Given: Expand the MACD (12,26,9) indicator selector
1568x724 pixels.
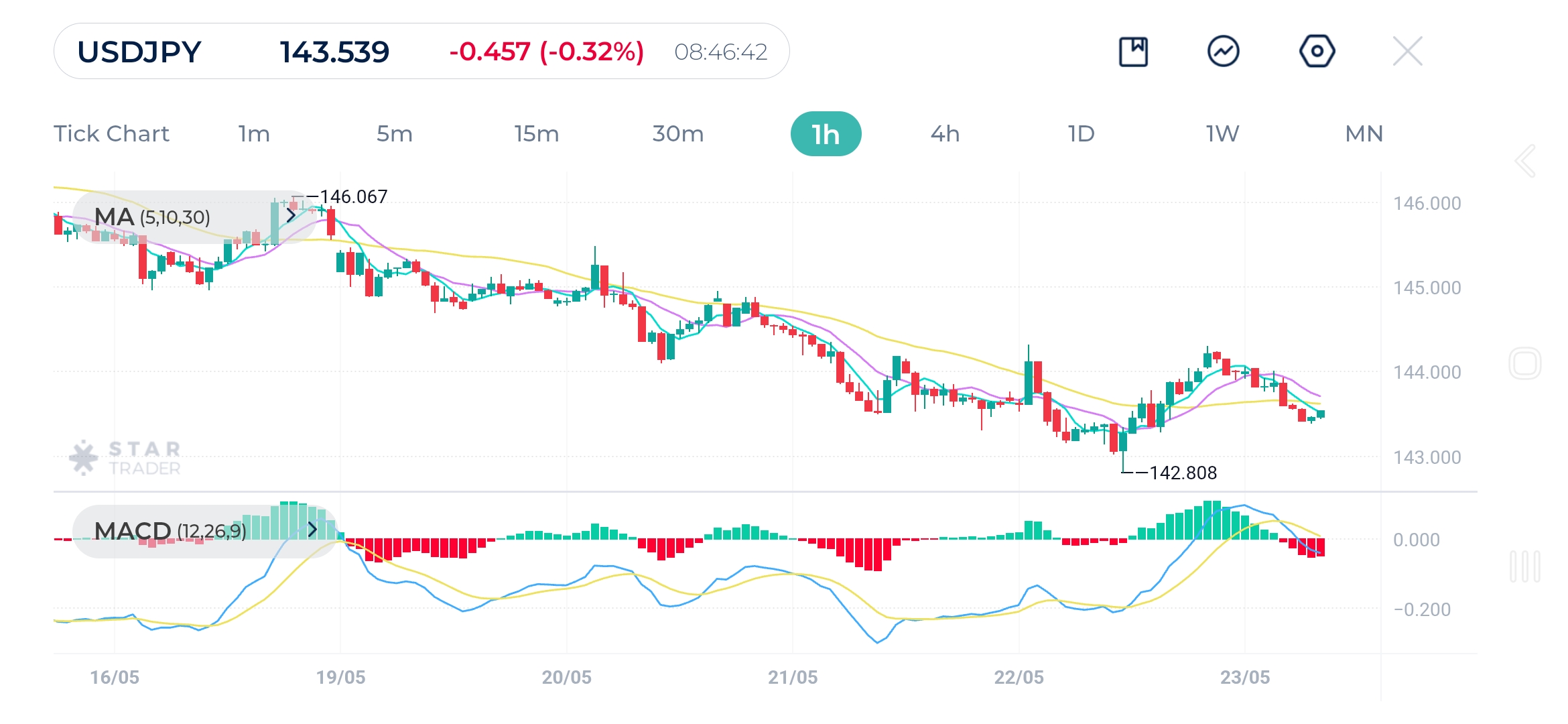Looking at the screenshot, I should coord(204,531).
